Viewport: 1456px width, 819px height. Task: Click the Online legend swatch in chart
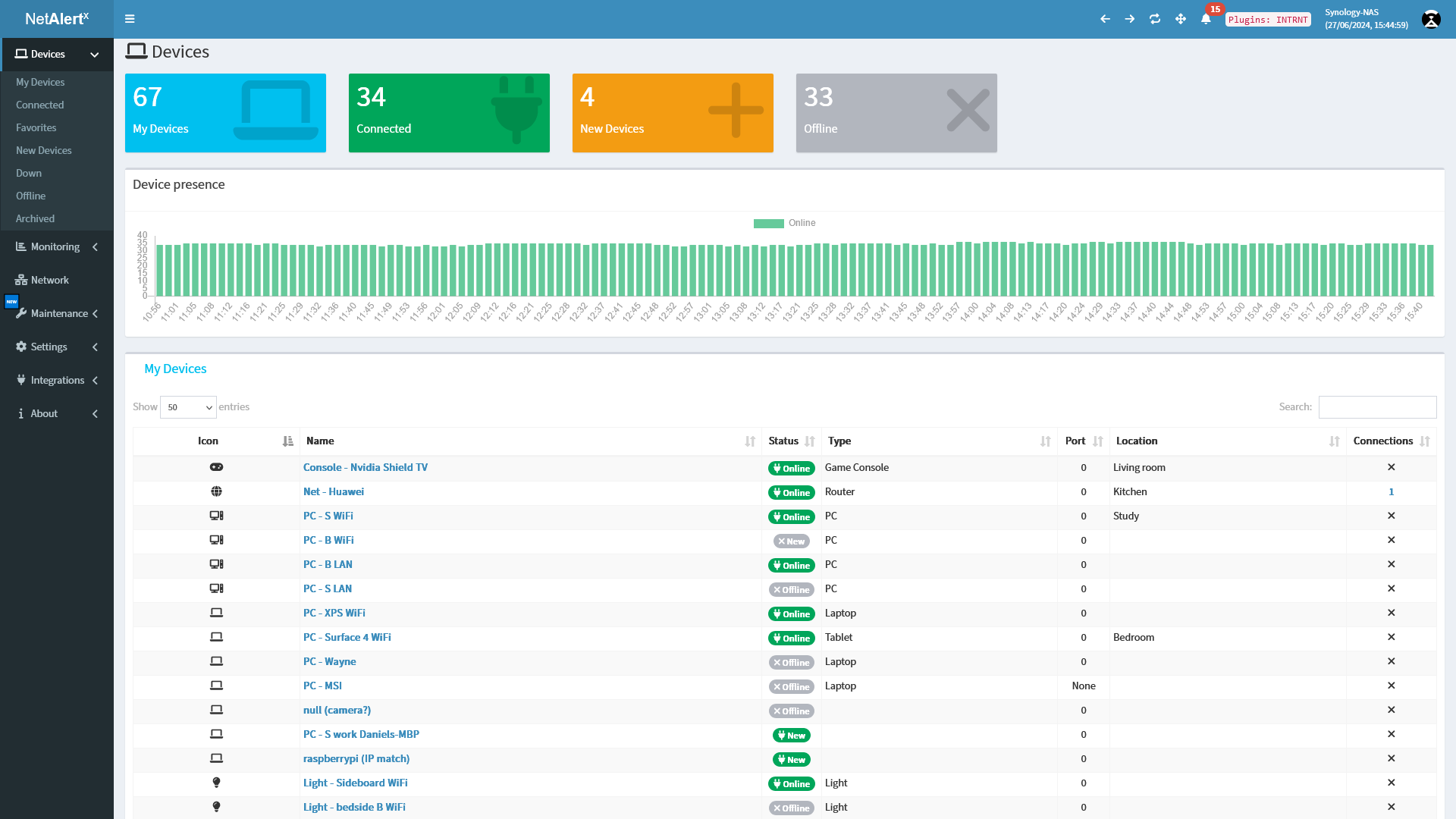point(768,223)
